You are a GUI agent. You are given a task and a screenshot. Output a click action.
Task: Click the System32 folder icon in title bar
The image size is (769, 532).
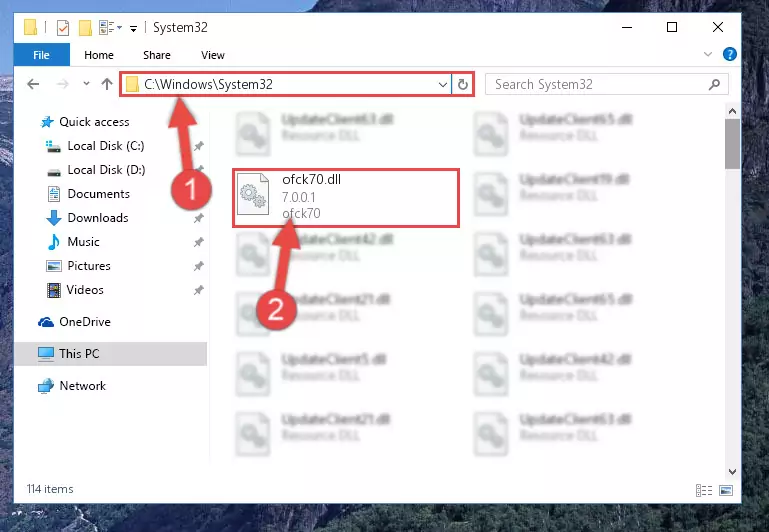click(x=30, y=27)
